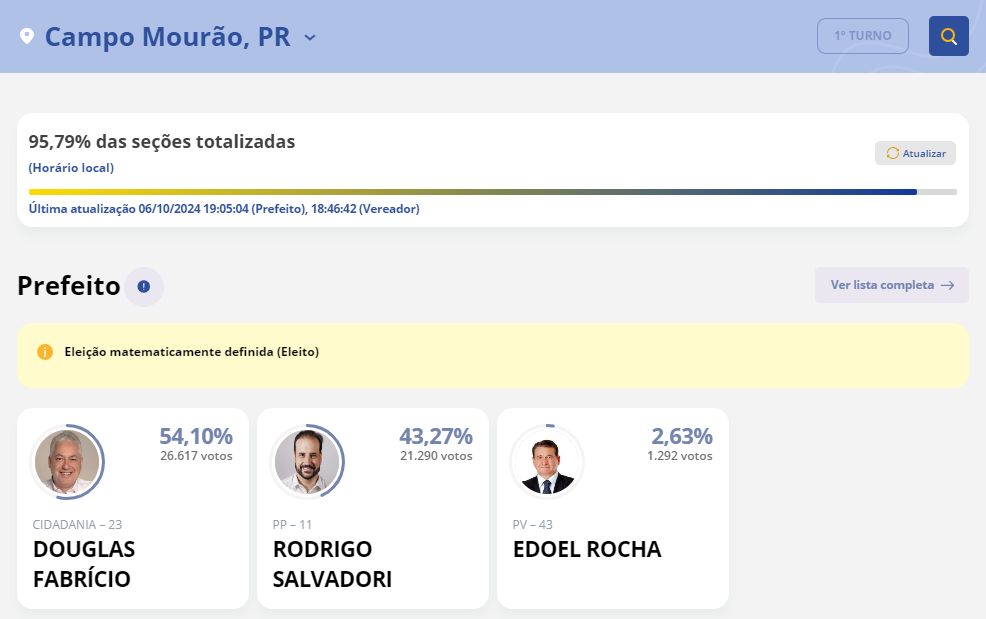
Task: Click the Última atualização timestamp text
Action: [225, 209]
